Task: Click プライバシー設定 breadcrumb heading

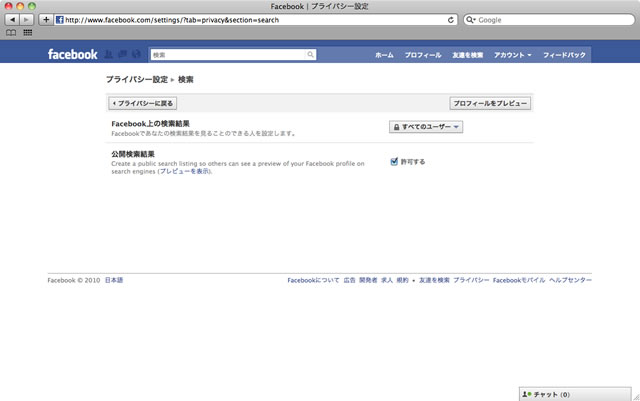Action: [137, 79]
